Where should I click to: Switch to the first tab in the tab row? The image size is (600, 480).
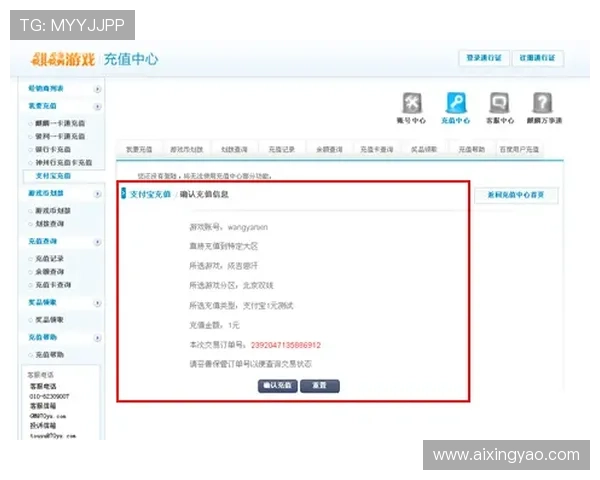click(139, 149)
